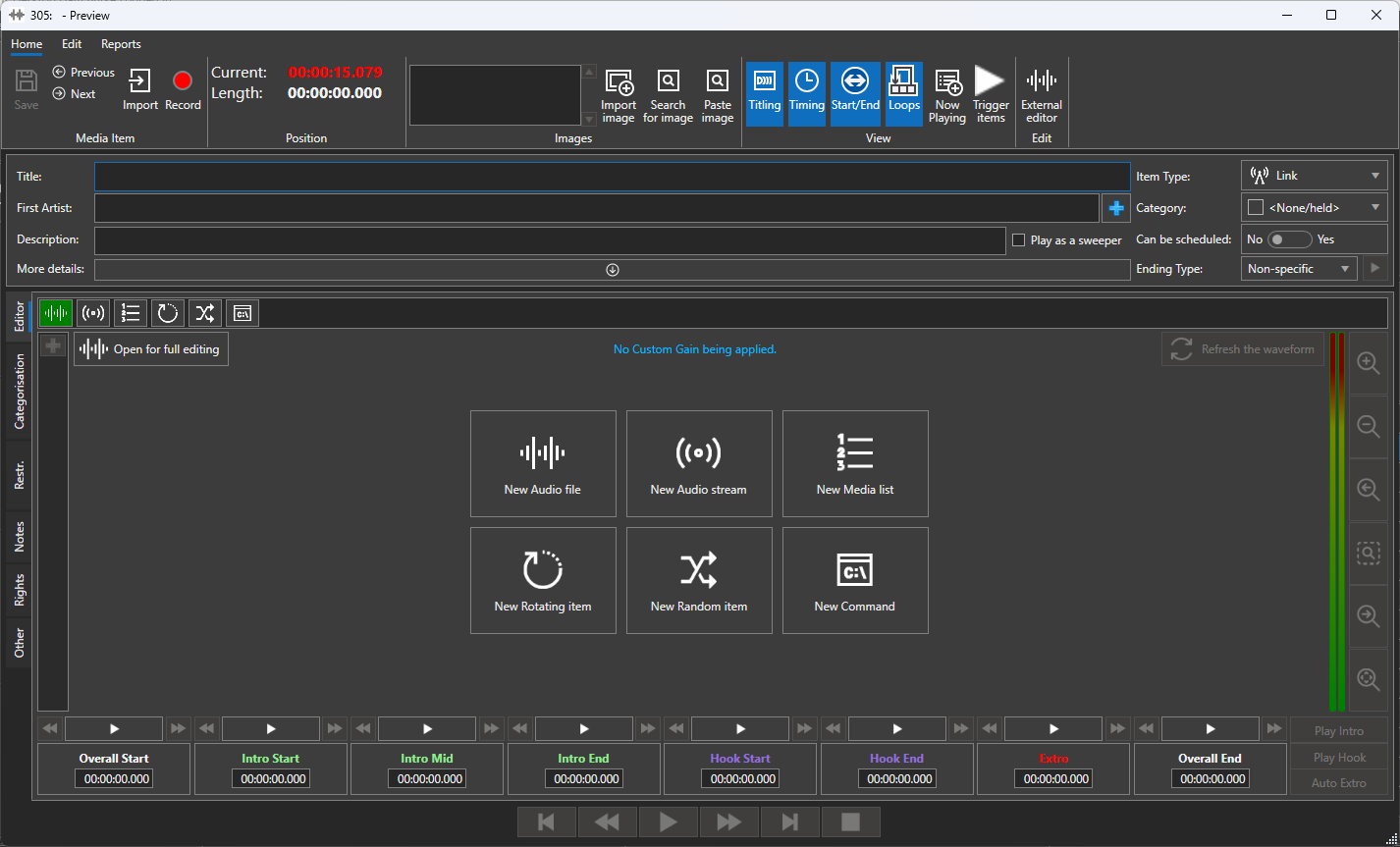Toggle the Can be scheduled switch
This screenshot has height=847, width=1400.
click(x=1289, y=239)
